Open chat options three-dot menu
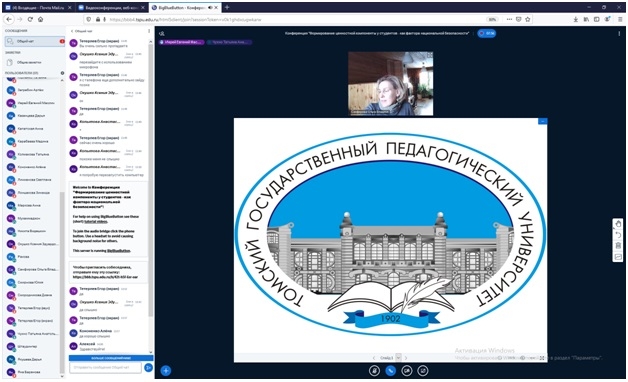Viewport: 628px width, 382px height. [149, 31]
